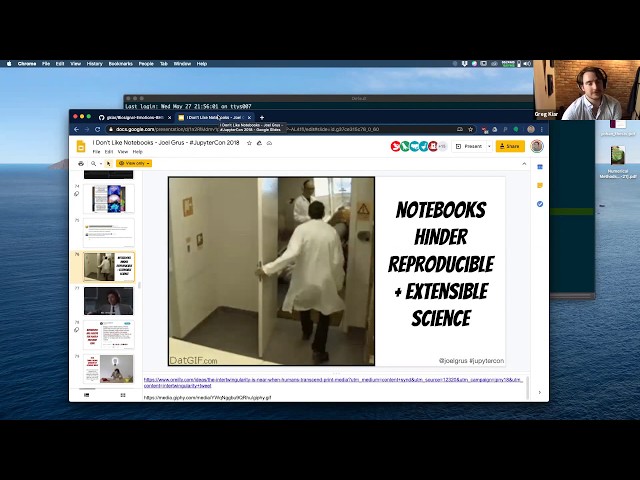Open the oreilly.com link in speaker notes
The image size is (640, 480).
(333, 382)
